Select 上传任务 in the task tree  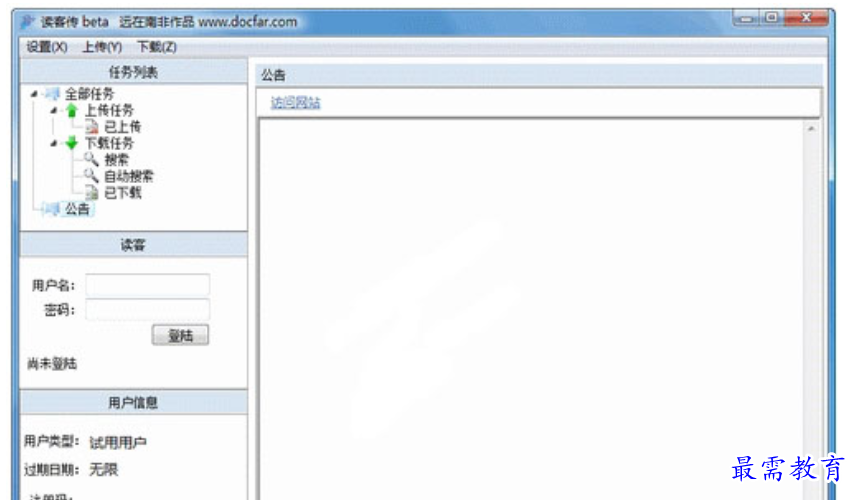109,110
